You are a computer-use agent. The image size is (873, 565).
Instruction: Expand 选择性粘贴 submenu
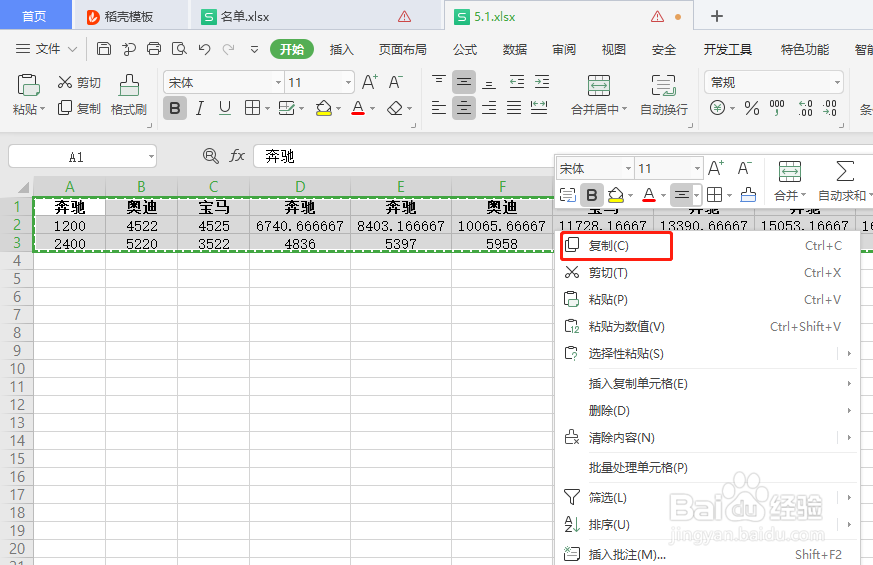coord(849,353)
